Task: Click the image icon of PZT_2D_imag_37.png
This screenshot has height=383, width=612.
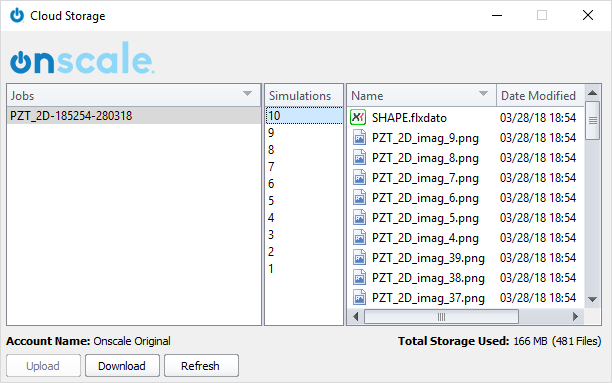Action: coord(359,297)
